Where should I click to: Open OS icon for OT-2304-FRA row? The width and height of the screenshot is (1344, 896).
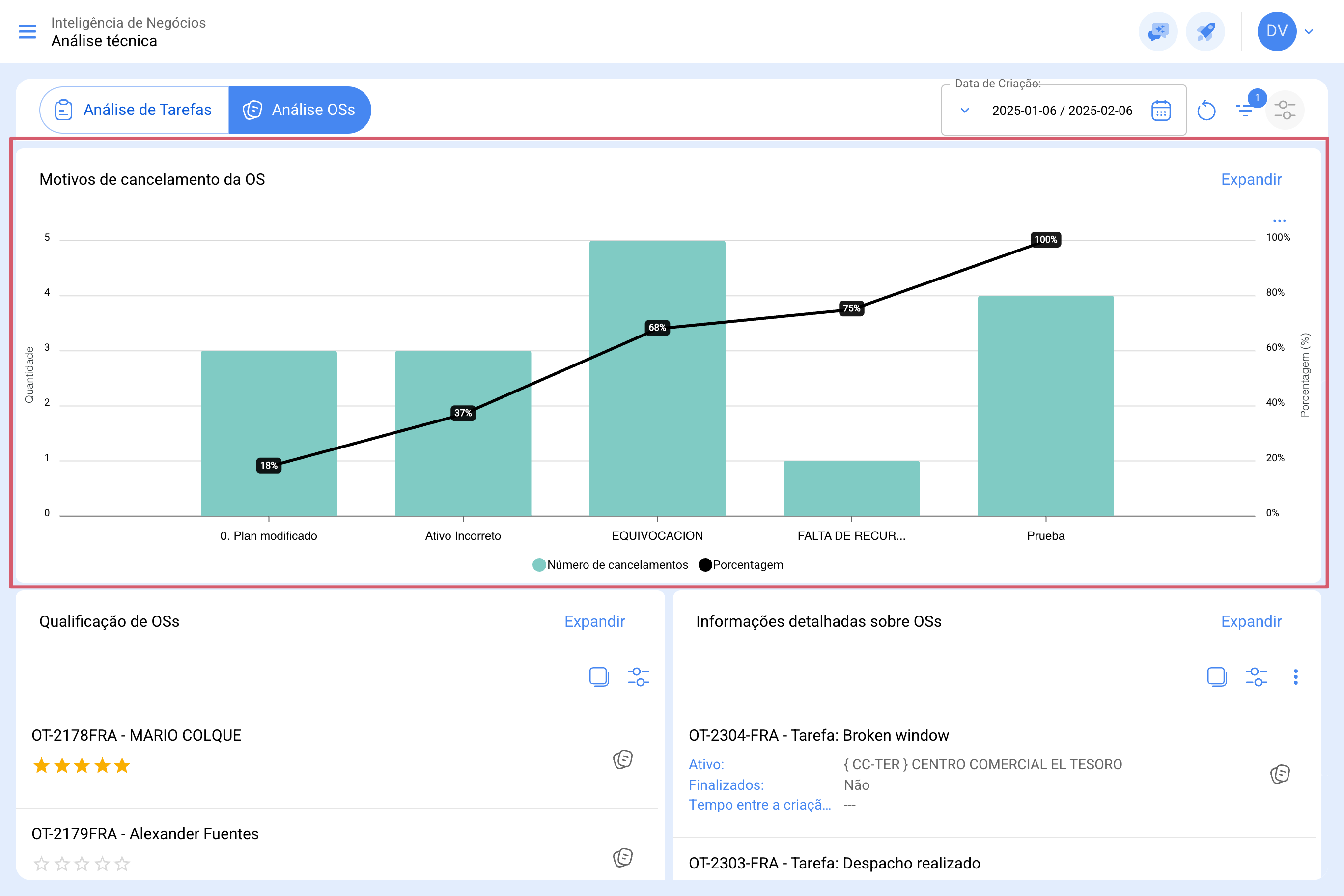1280,774
